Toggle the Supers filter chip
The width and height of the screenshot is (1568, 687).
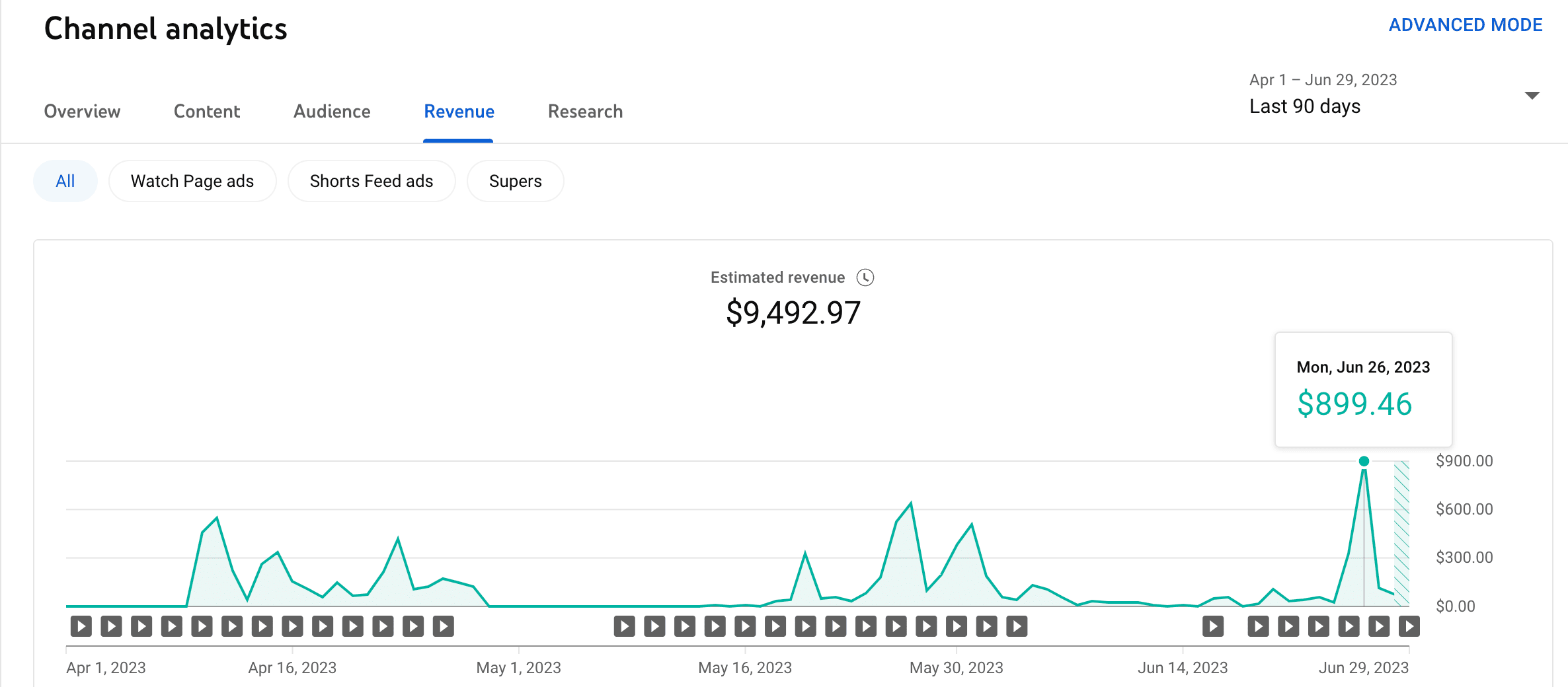515,181
